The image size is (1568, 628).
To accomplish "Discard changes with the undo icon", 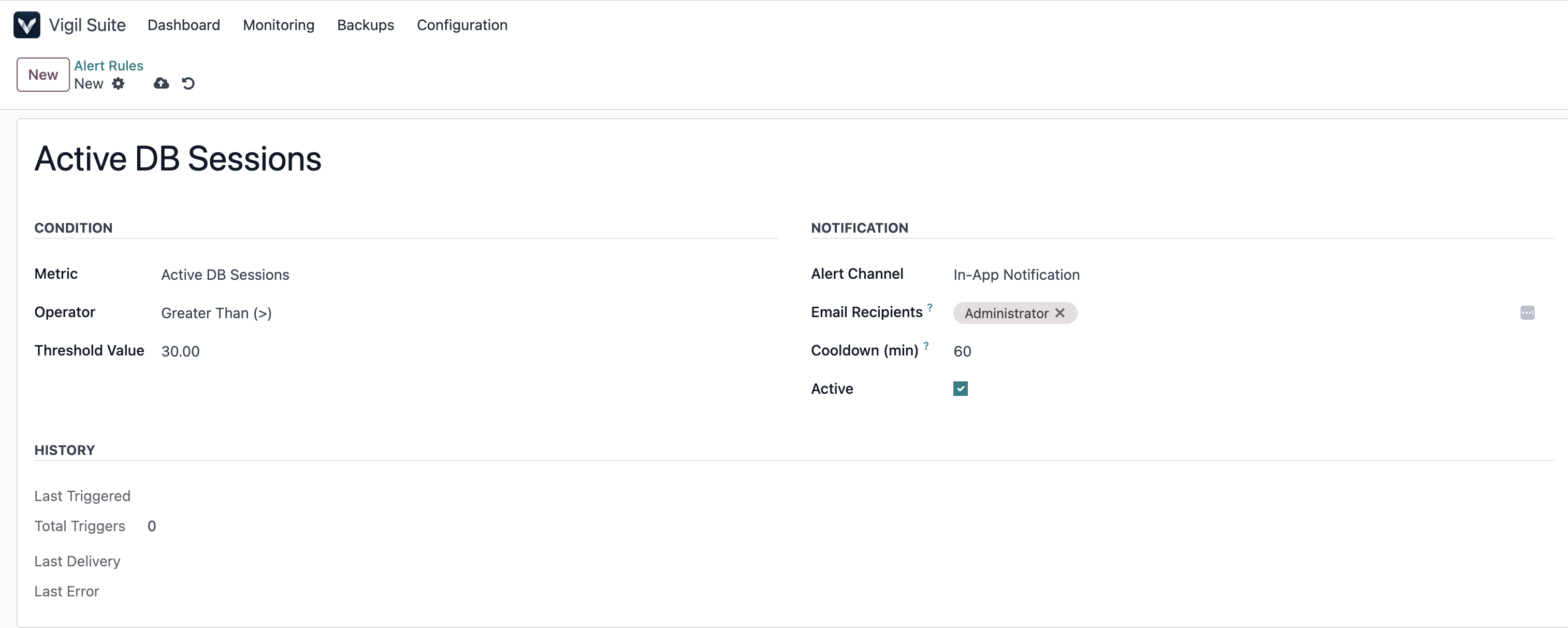I will coord(188,83).
